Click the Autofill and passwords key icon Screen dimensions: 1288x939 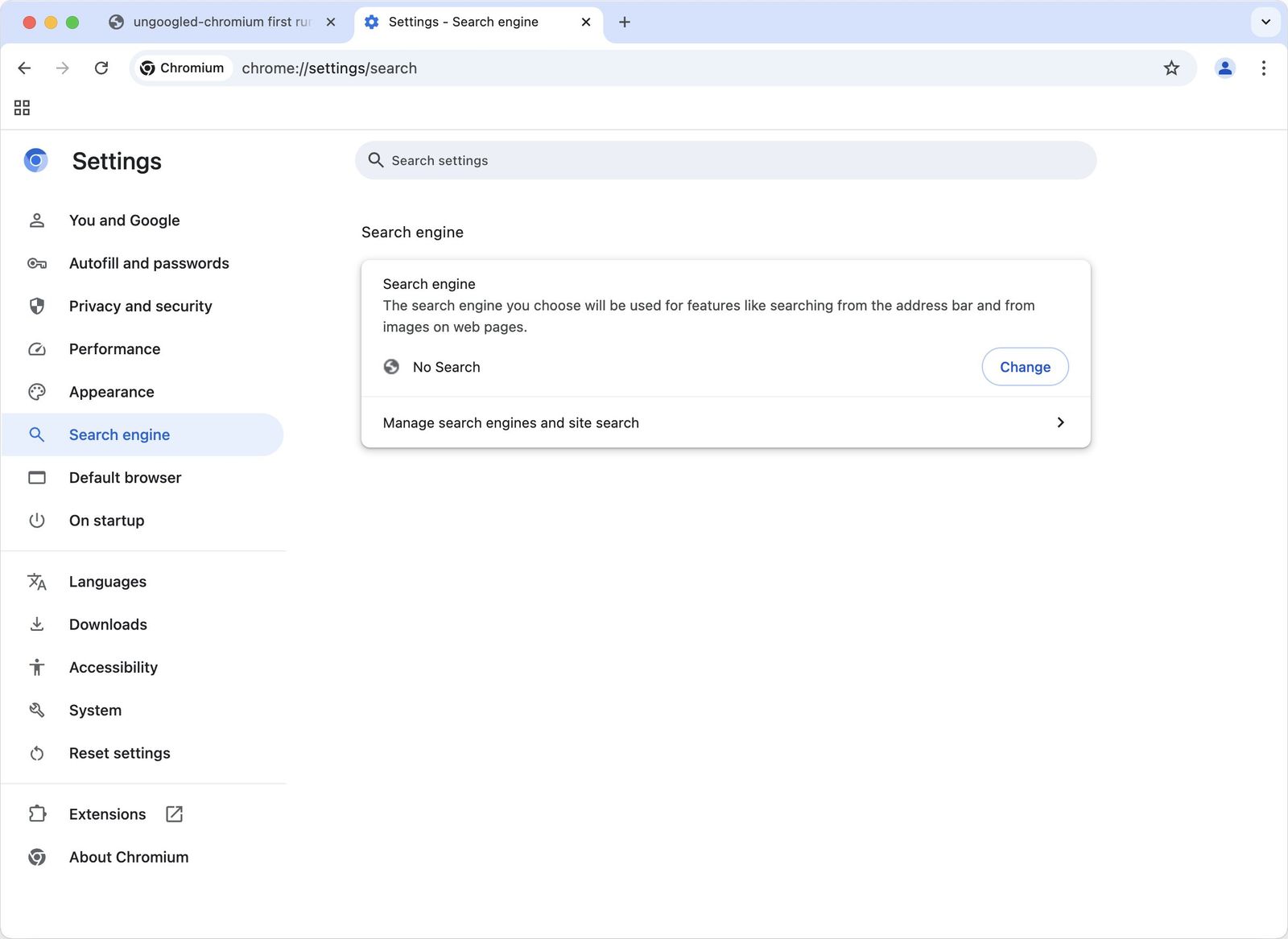pyautogui.click(x=37, y=263)
